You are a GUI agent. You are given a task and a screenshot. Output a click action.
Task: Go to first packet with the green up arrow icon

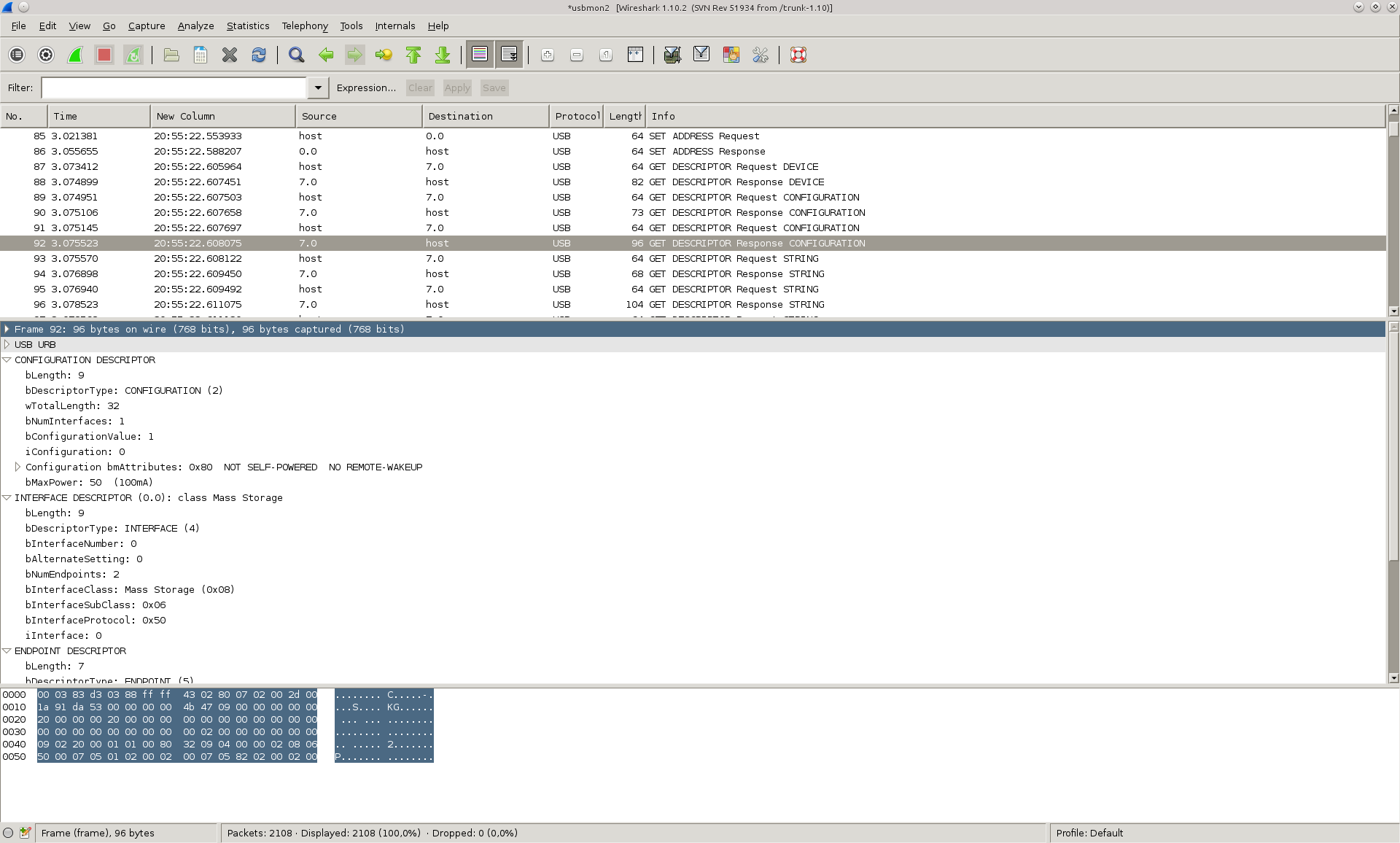click(x=413, y=55)
